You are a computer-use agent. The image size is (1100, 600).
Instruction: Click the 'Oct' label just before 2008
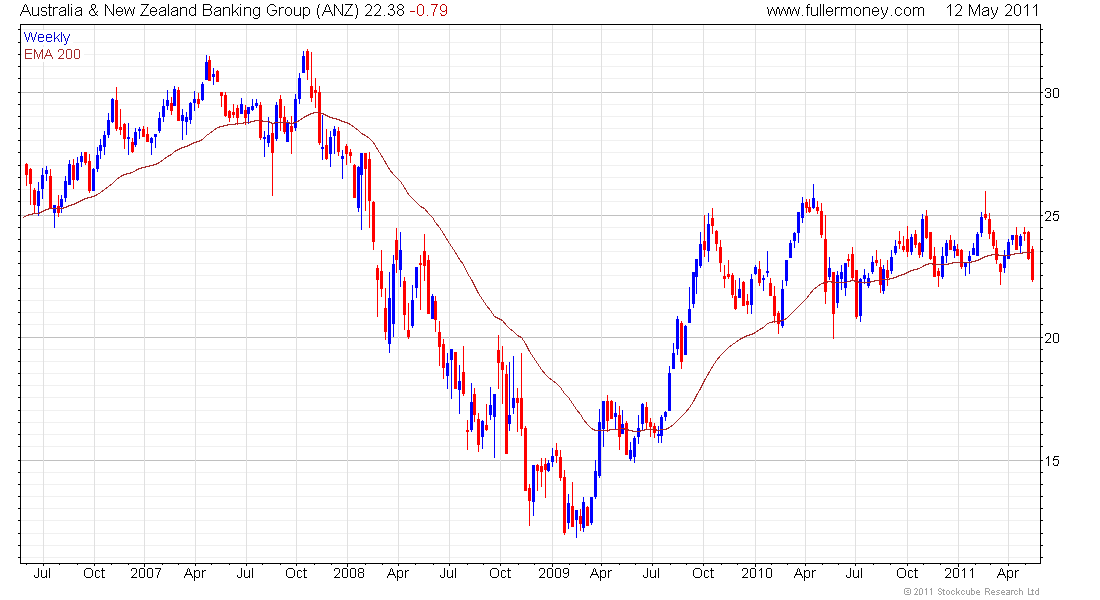point(296,573)
